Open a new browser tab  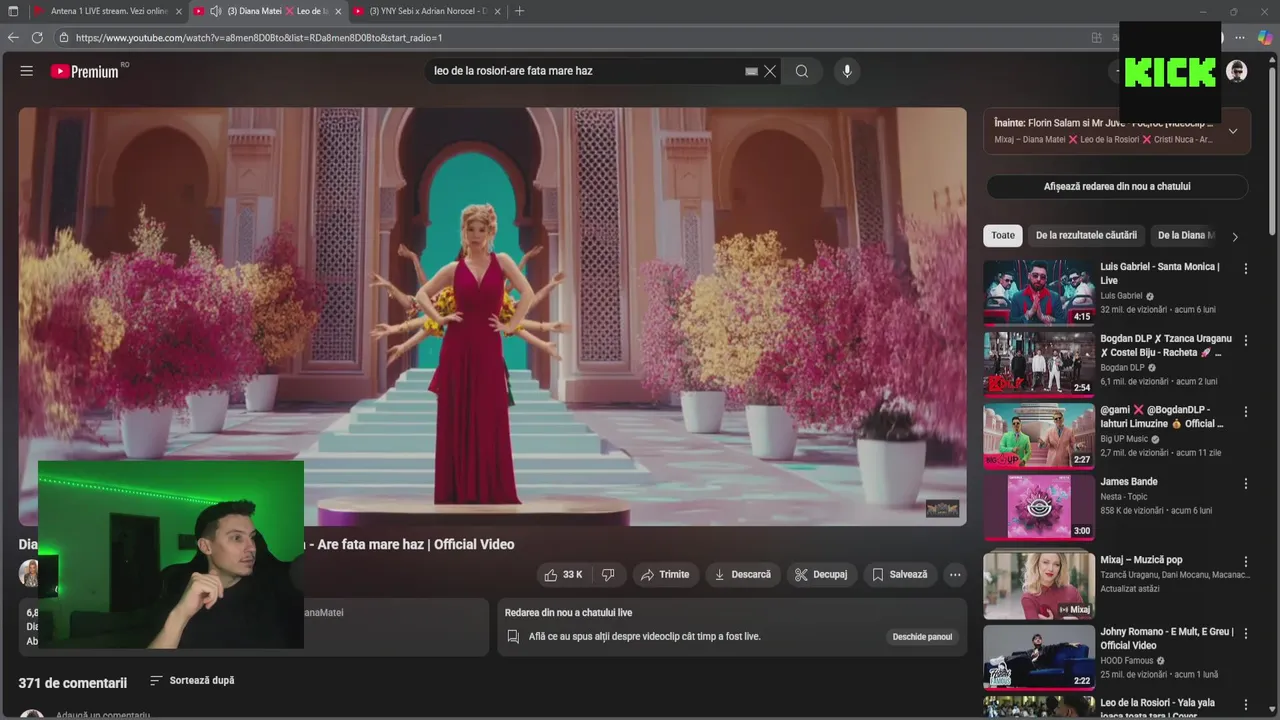click(519, 11)
